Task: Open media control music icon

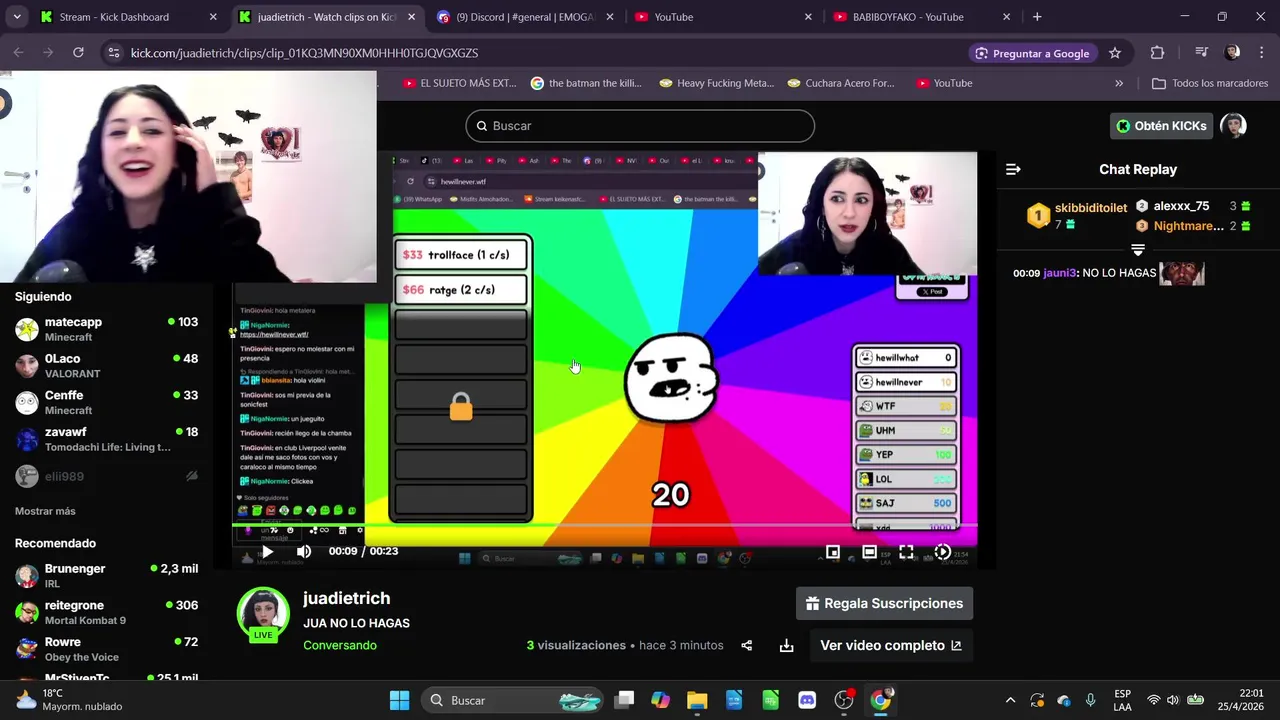Action: (x=1201, y=53)
